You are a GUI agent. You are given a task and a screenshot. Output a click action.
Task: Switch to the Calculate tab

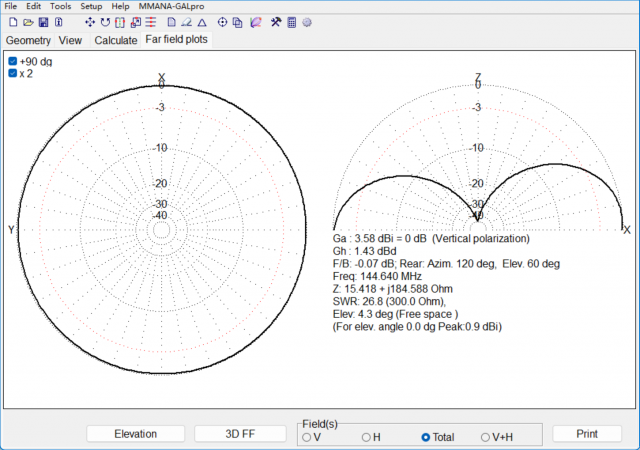tap(115, 41)
